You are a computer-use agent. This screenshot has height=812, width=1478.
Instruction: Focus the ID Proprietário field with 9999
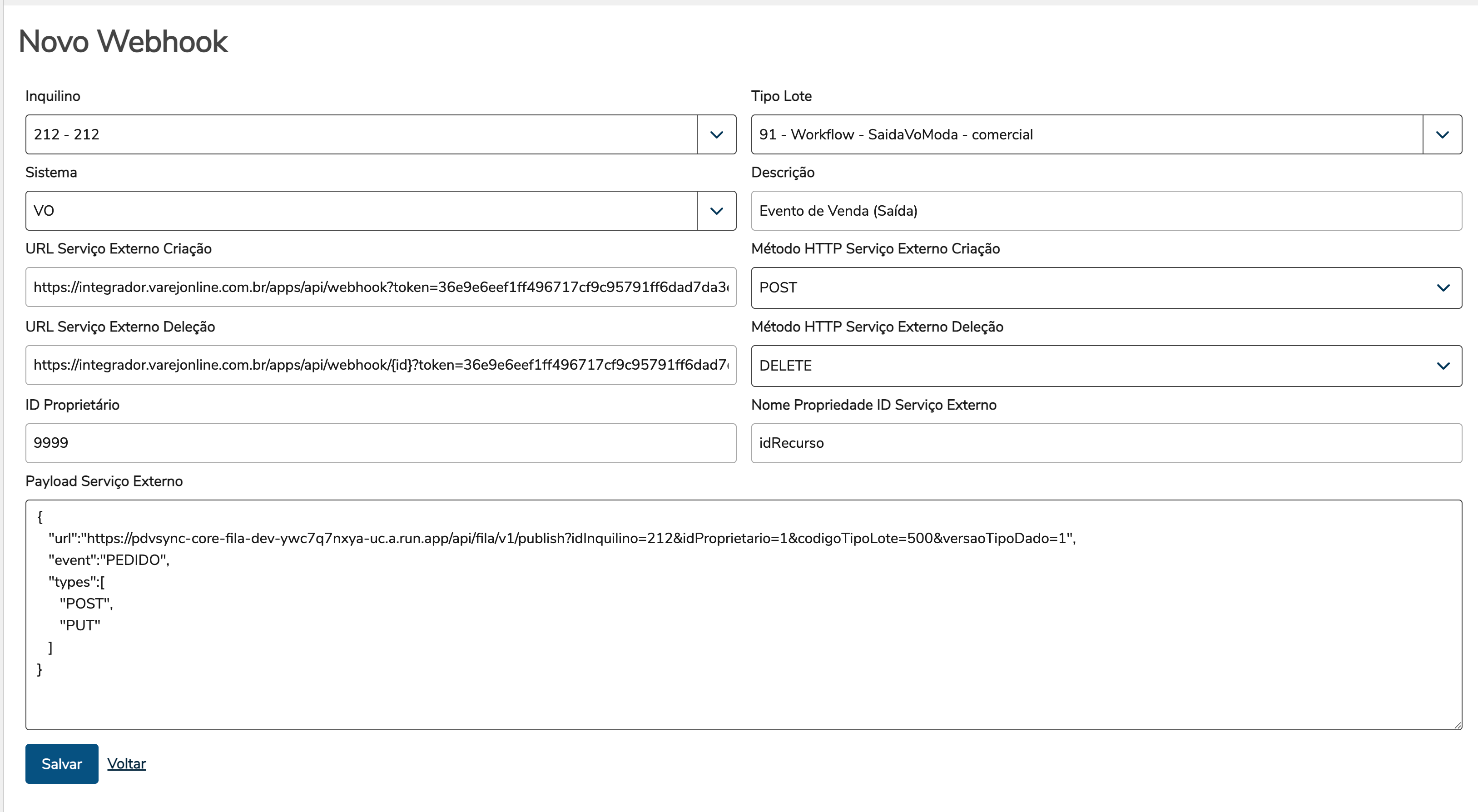click(x=381, y=443)
